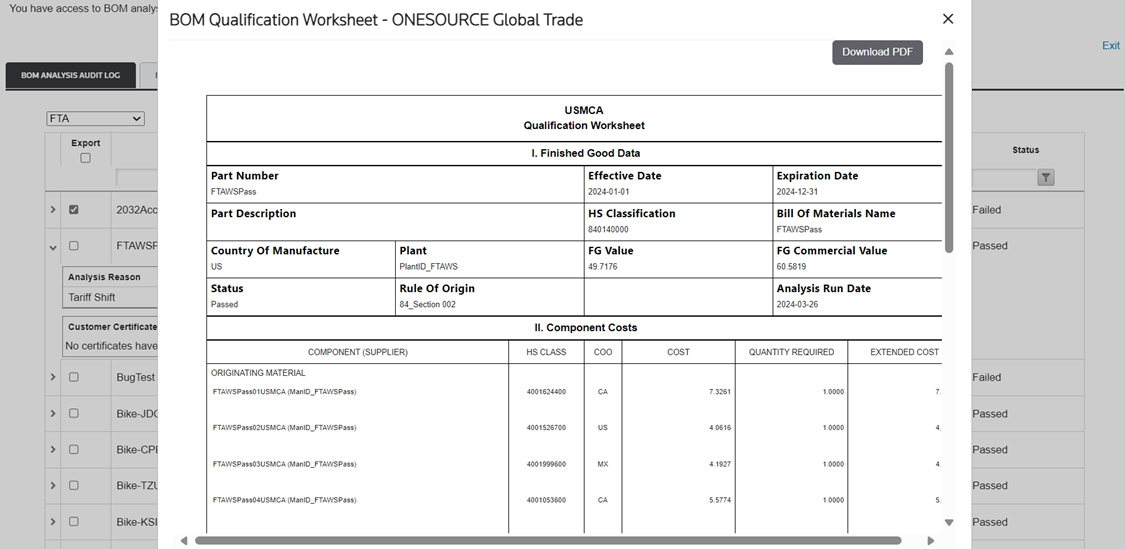The height and width of the screenshot is (549, 1125).
Task: Check the Bike-TZU row export checkbox
Action: (x=73, y=485)
